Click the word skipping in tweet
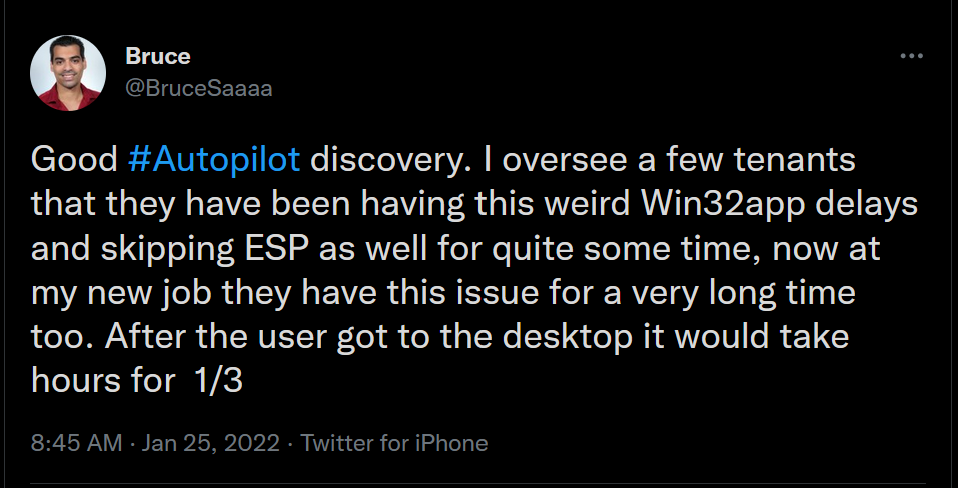The image size is (958, 488). point(167,249)
